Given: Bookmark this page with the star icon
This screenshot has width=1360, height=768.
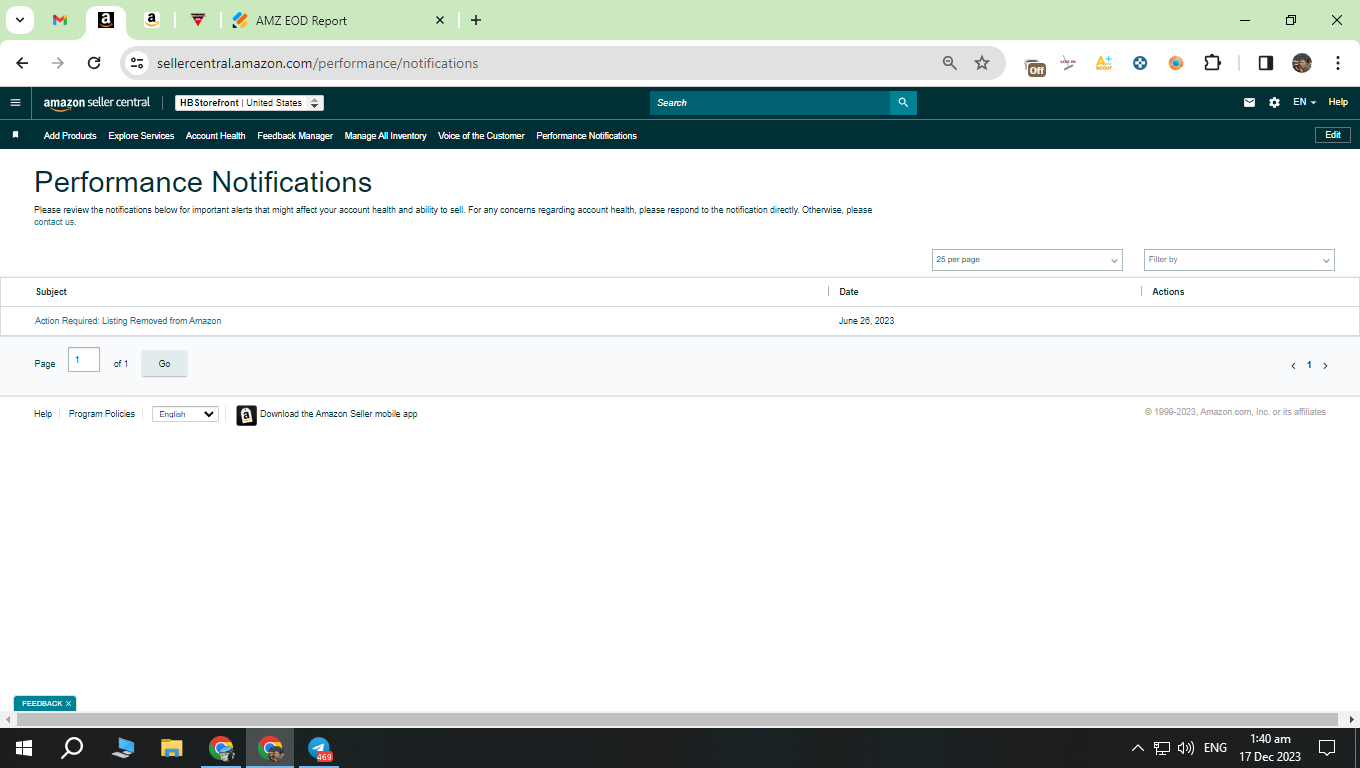Looking at the screenshot, I should pyautogui.click(x=982, y=63).
